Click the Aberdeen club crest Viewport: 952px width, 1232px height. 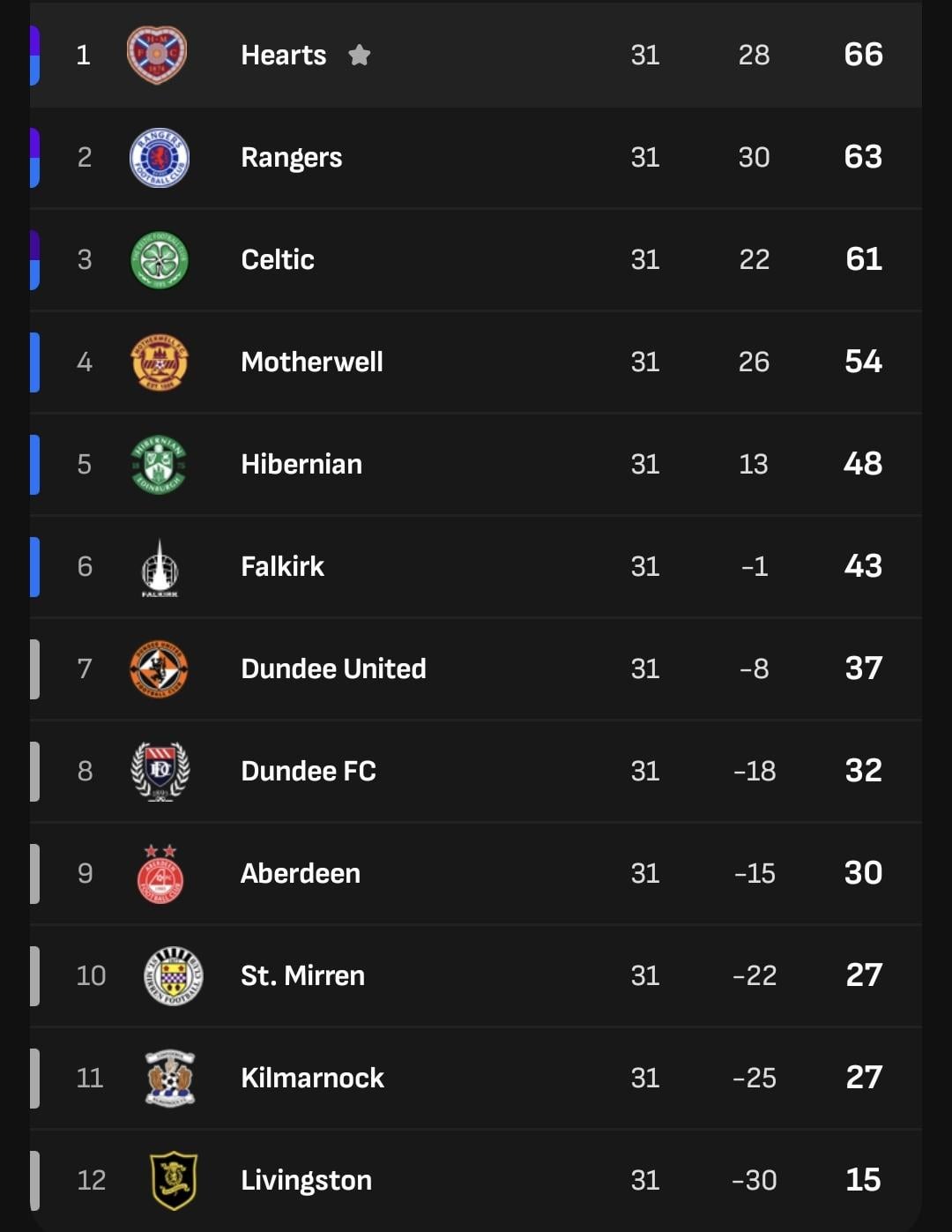(x=160, y=874)
